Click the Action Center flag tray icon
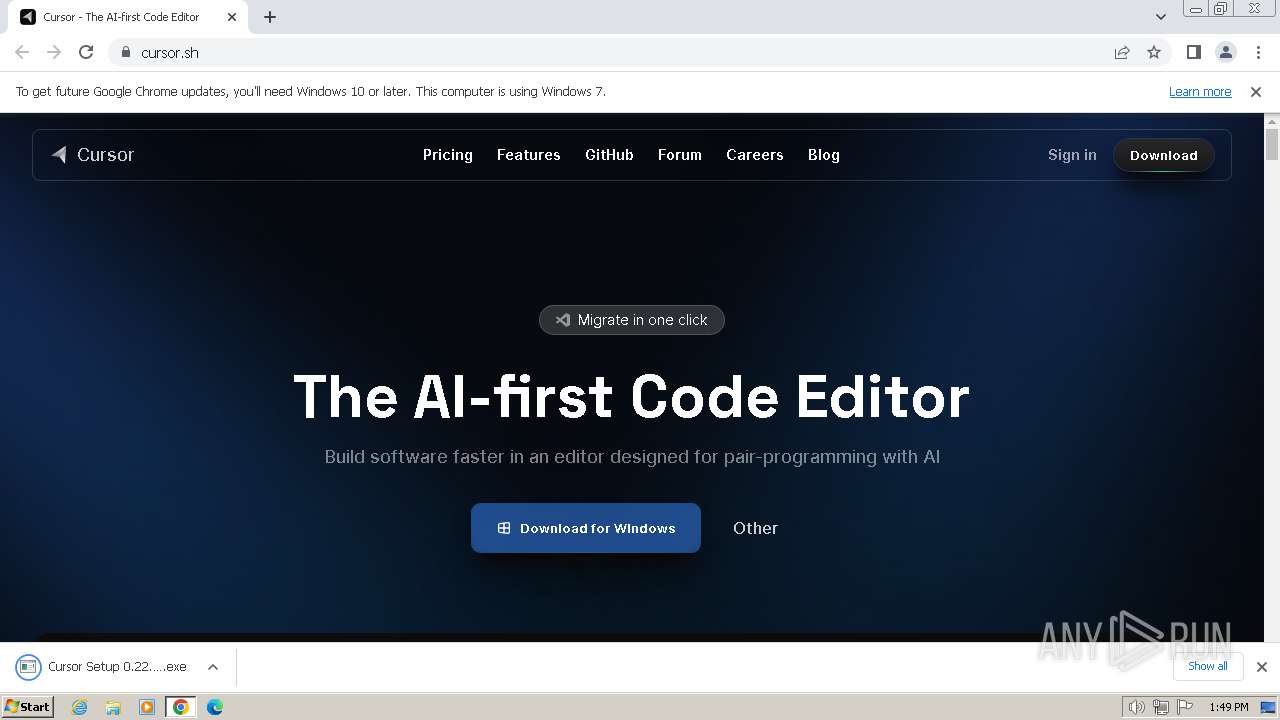 1185,707
